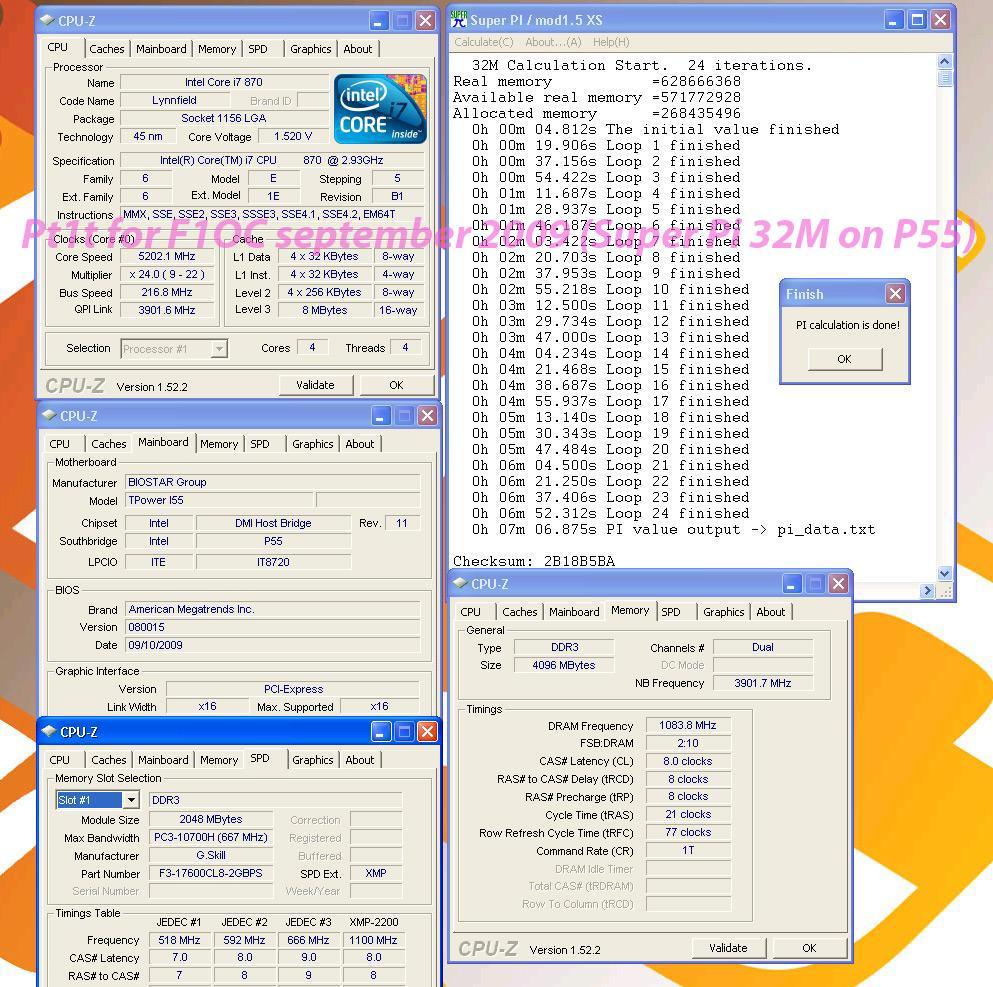This screenshot has width=993, height=987.
Task: Click OK in the CPU-Z CPU window
Action: (396, 385)
